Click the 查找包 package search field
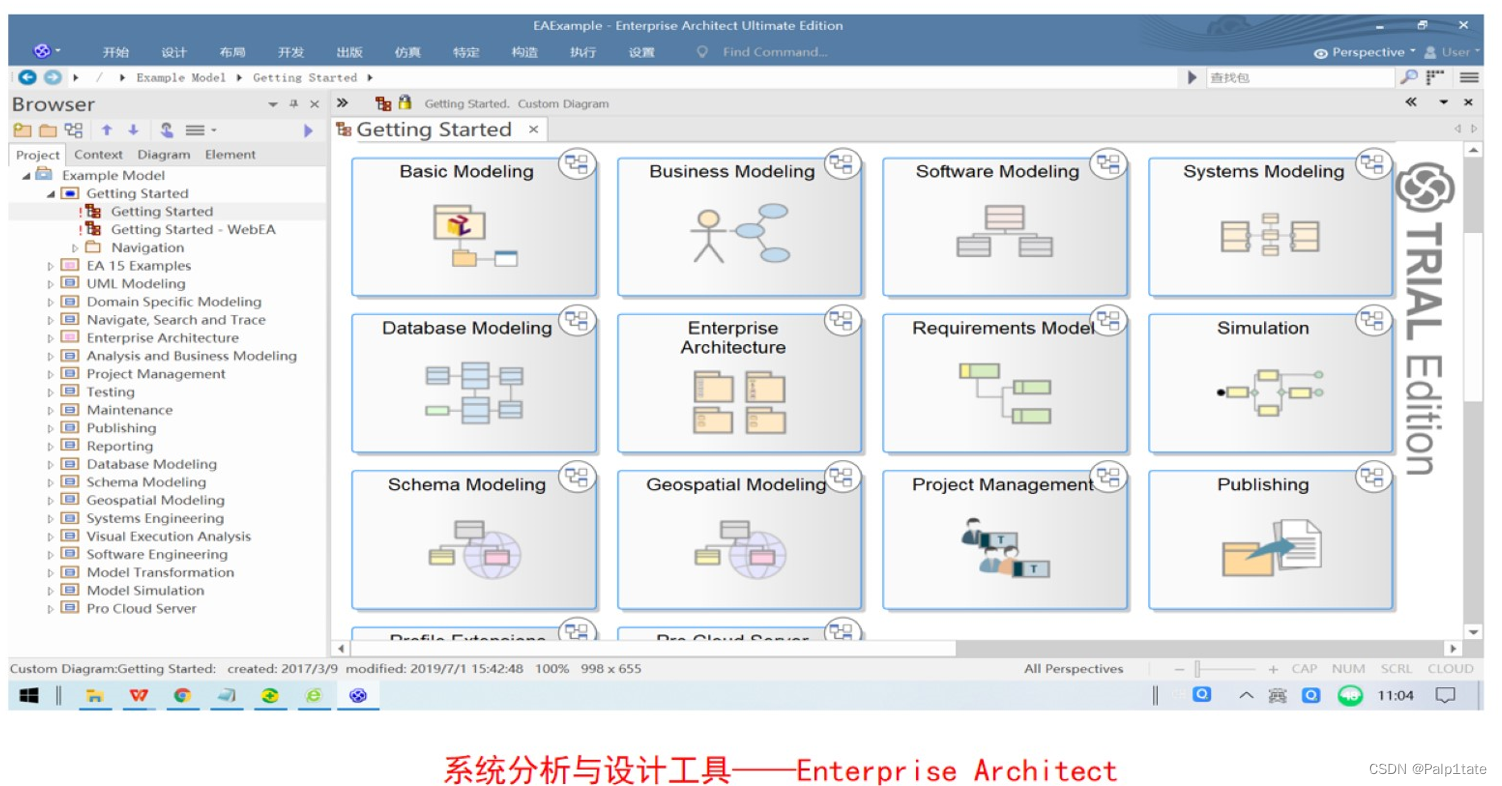This screenshot has height=786, width=1502. pos(1299,77)
